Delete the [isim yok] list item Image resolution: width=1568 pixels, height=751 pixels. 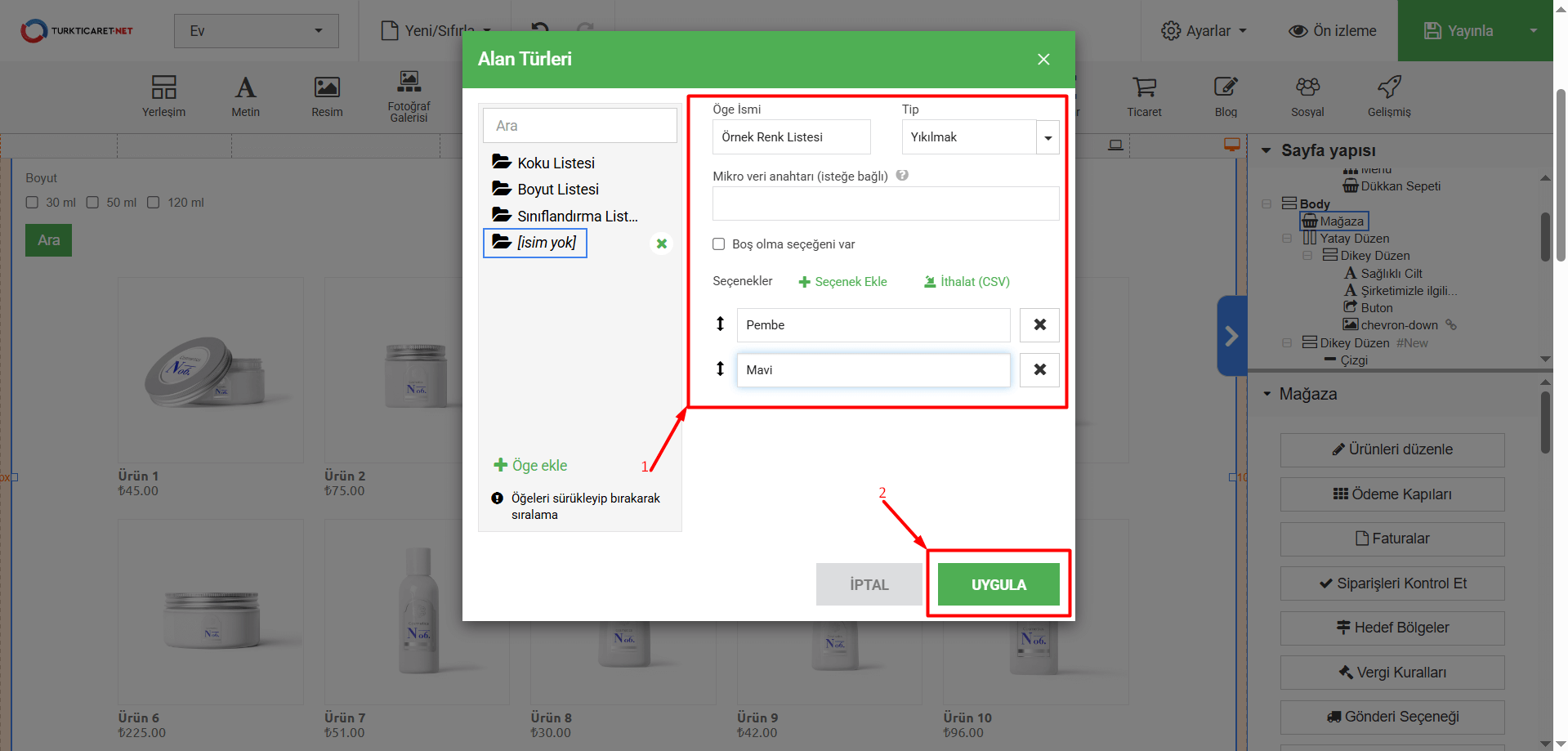[662, 244]
